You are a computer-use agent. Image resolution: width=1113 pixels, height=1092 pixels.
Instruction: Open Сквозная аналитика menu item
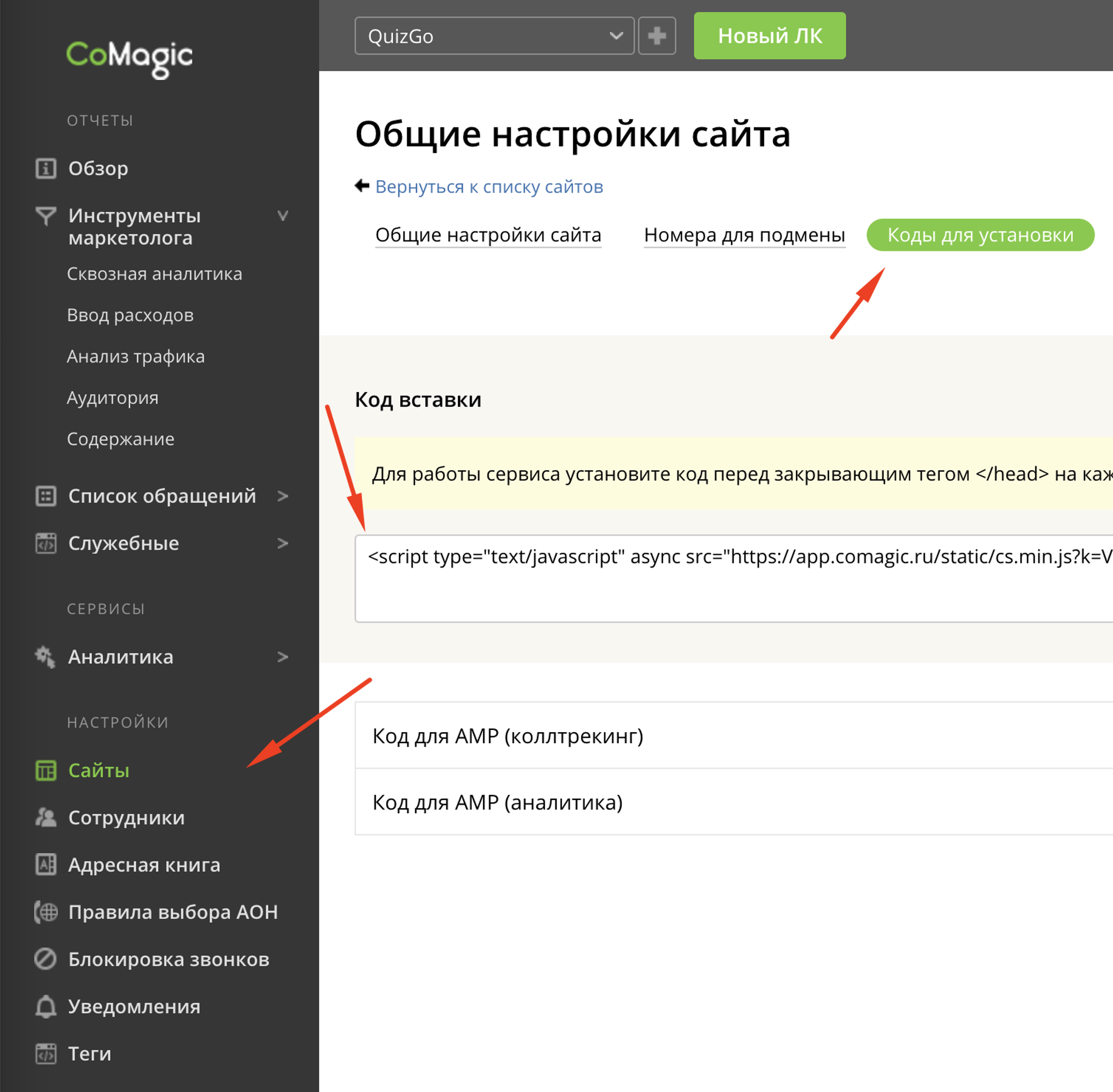pos(154,274)
